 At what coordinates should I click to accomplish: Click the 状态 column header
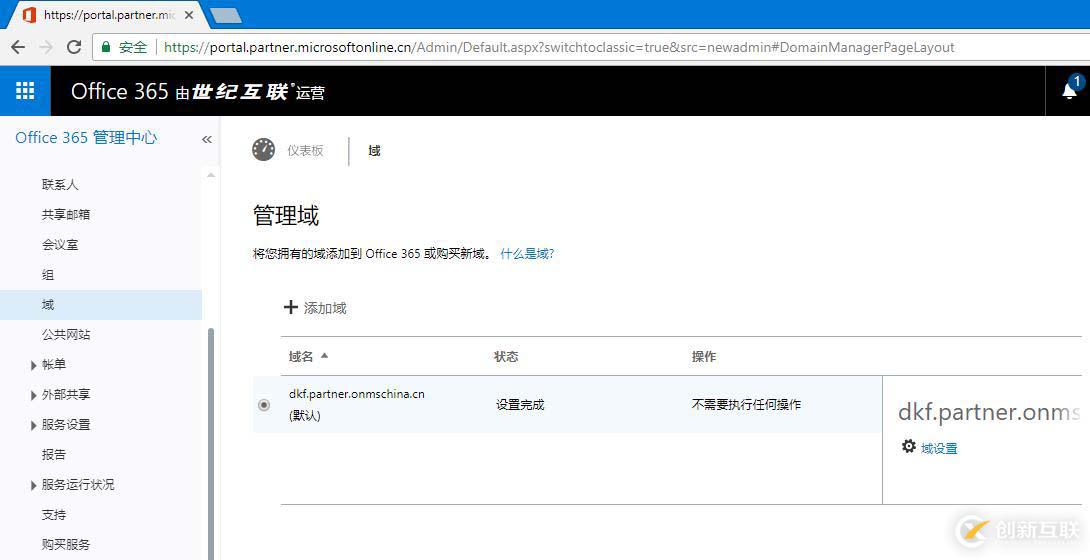506,356
